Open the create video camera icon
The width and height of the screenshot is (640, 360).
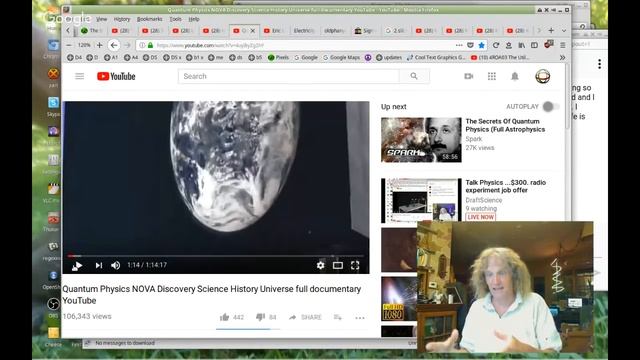(469, 76)
